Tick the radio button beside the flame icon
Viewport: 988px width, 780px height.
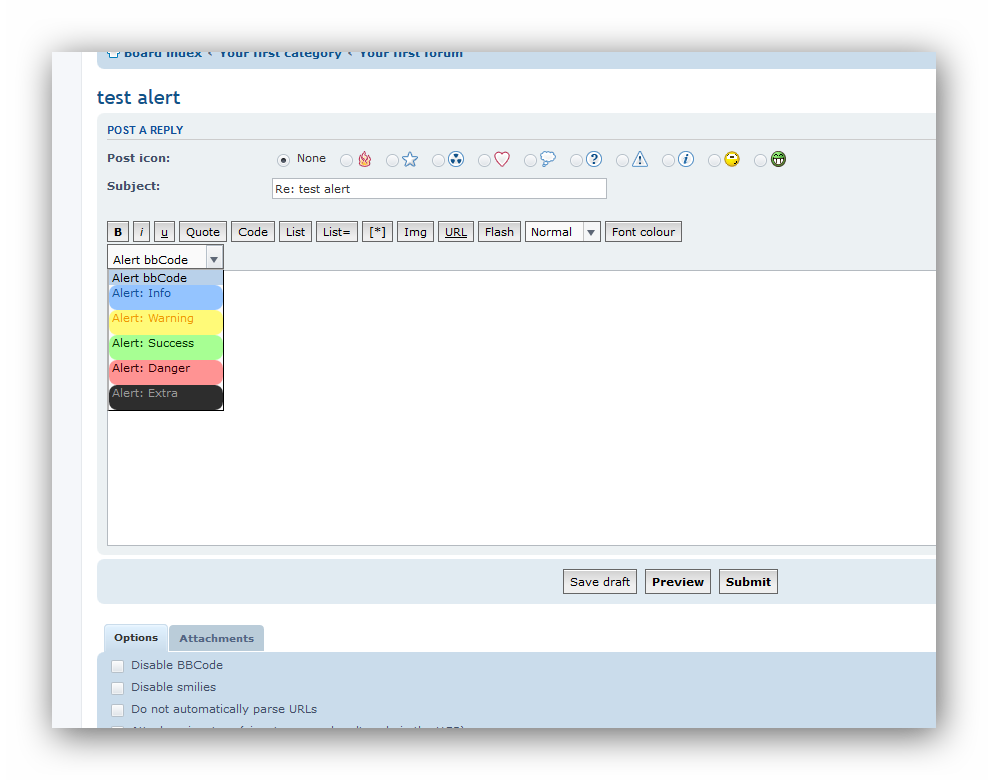[x=347, y=161]
